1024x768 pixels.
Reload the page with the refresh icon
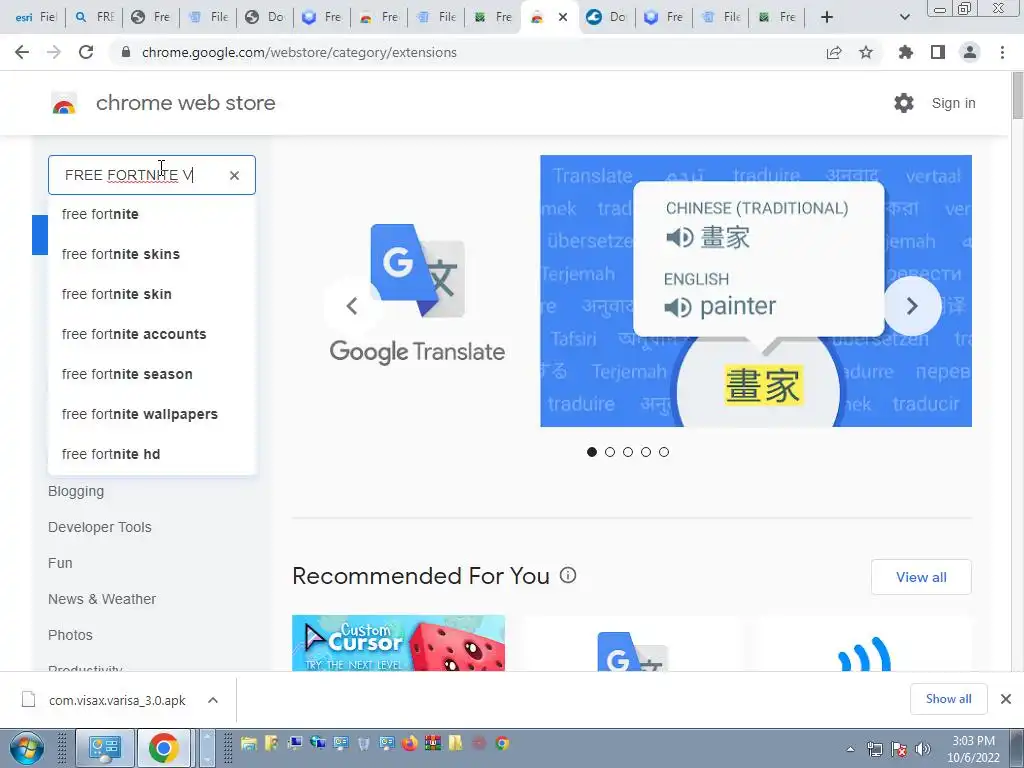coord(86,52)
